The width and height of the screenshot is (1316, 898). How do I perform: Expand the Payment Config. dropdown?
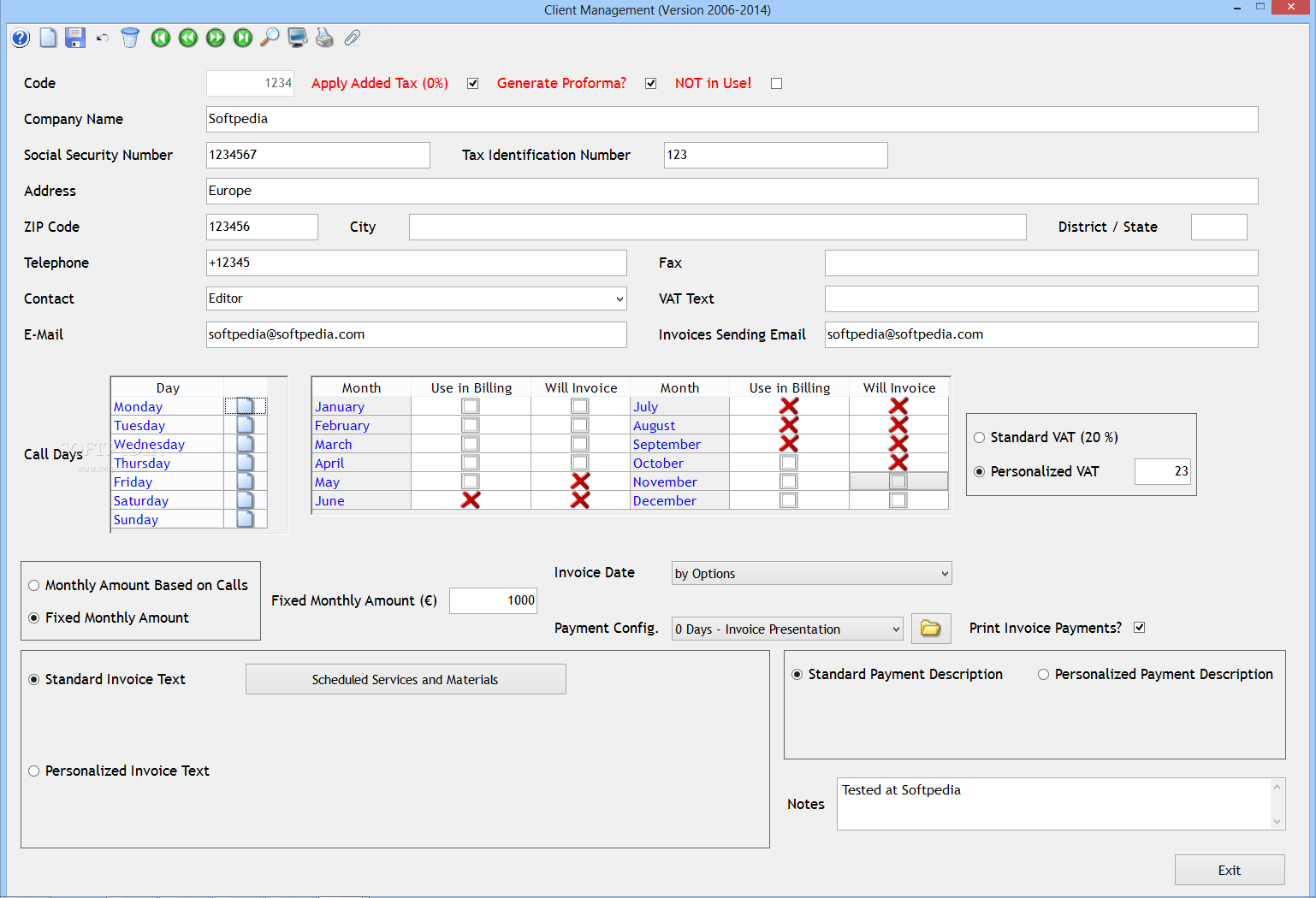point(895,629)
